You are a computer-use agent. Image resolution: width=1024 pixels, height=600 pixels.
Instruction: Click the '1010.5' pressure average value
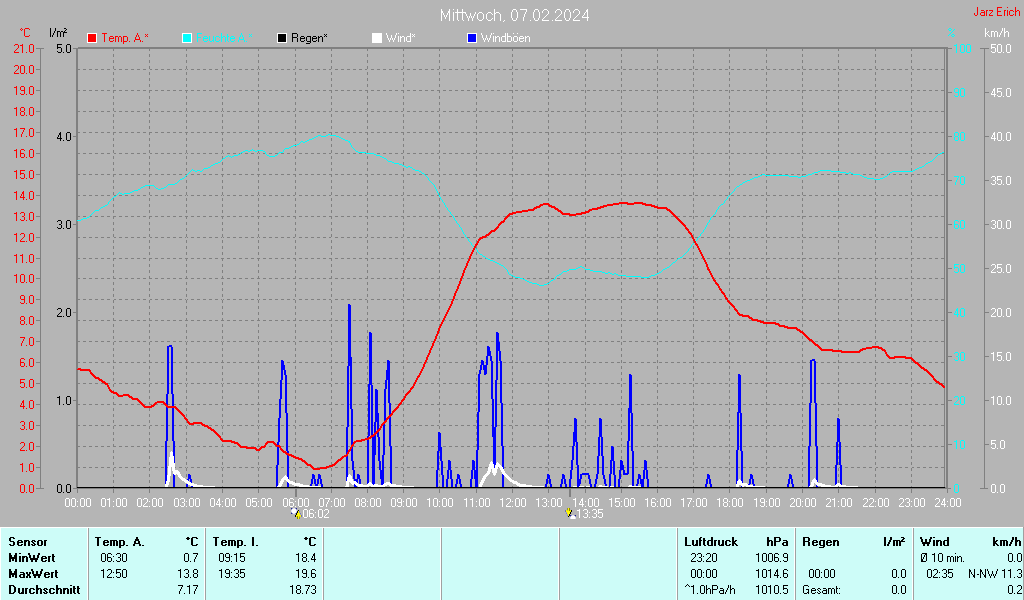(x=772, y=590)
